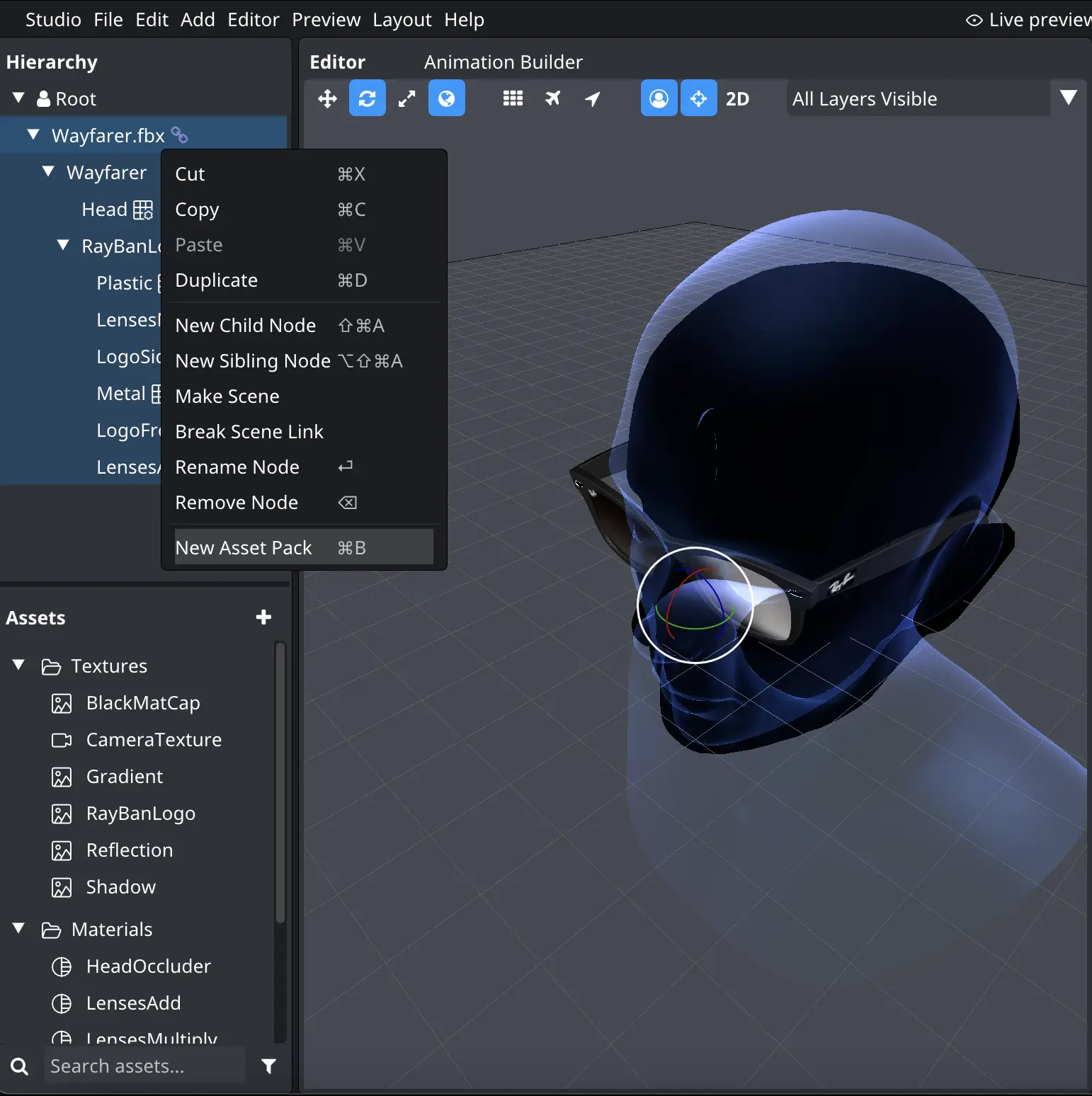Click the BlackMatCap image icon

pyautogui.click(x=62, y=703)
